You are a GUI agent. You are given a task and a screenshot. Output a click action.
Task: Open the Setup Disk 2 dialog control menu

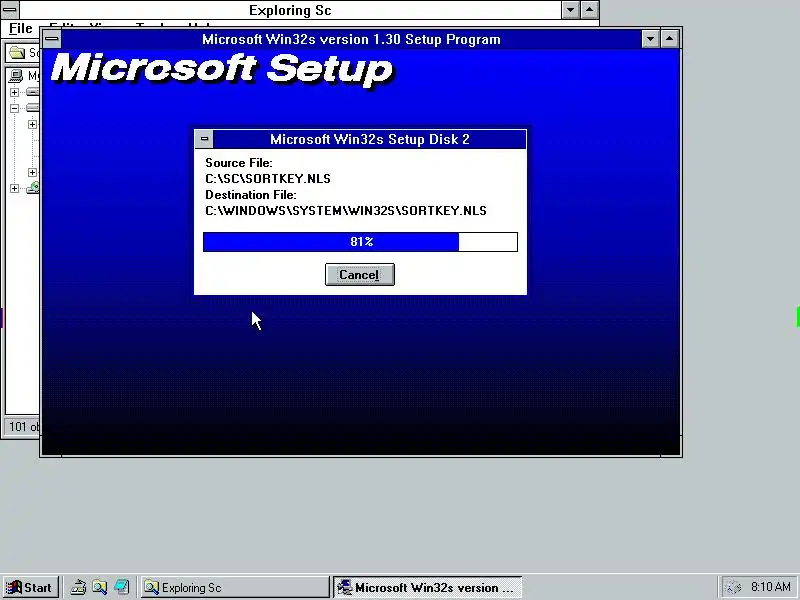pos(204,139)
